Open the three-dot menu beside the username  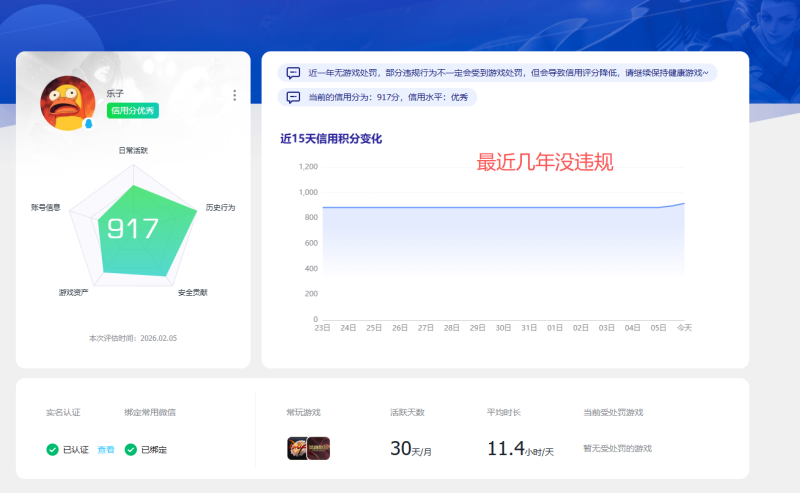(x=234, y=96)
